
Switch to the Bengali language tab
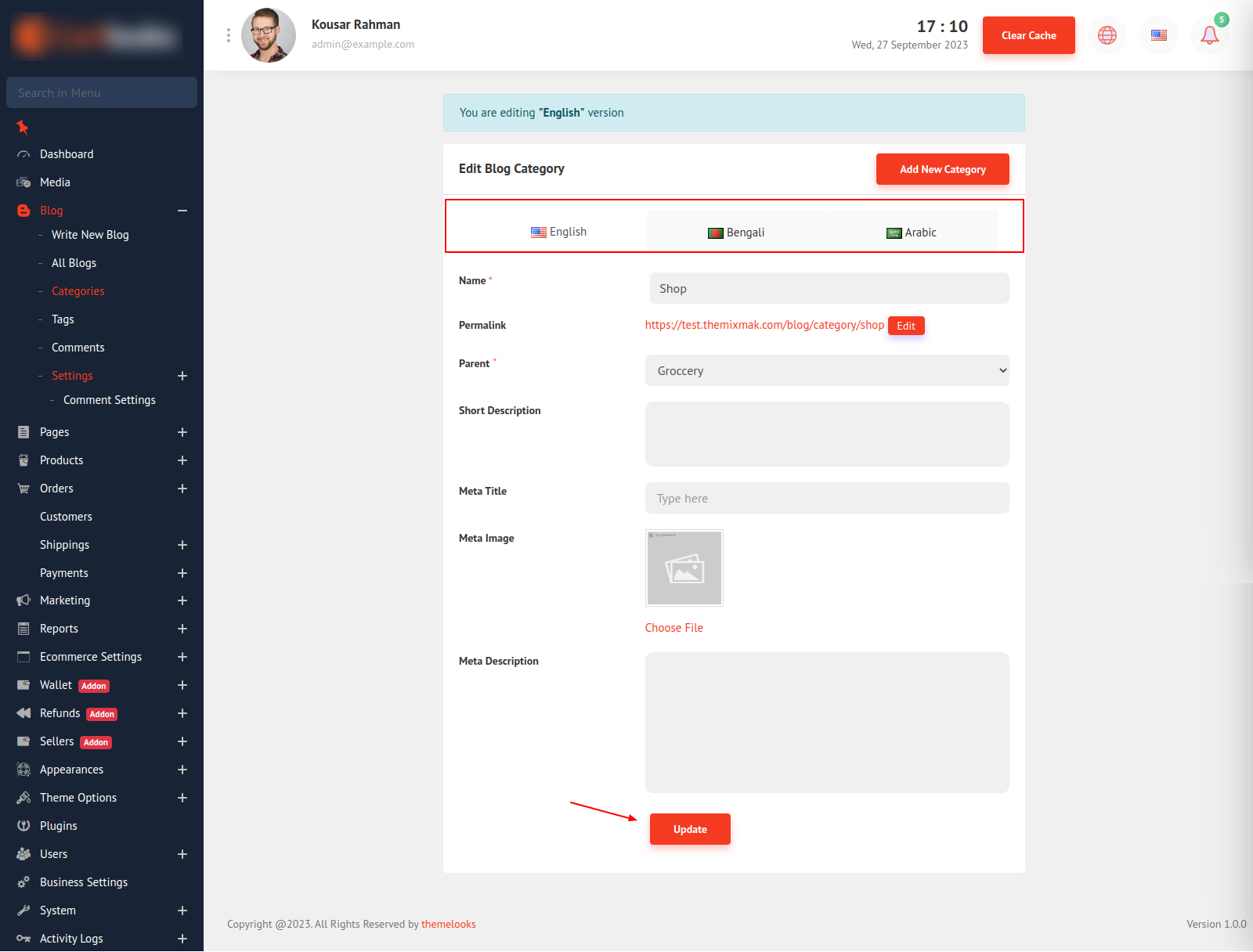pos(736,233)
